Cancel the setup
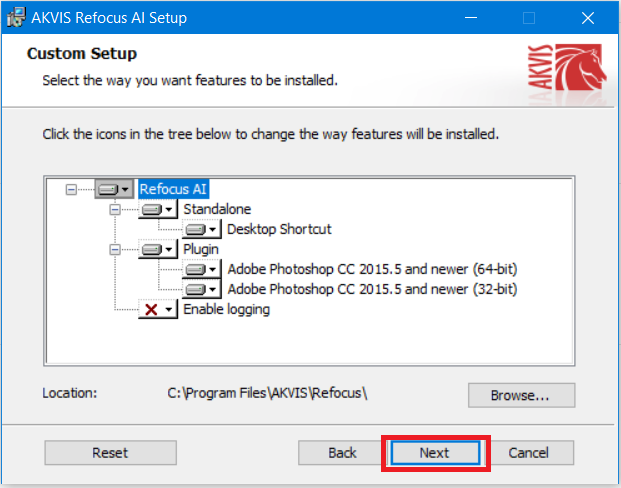The width and height of the screenshot is (621, 488). (x=528, y=452)
